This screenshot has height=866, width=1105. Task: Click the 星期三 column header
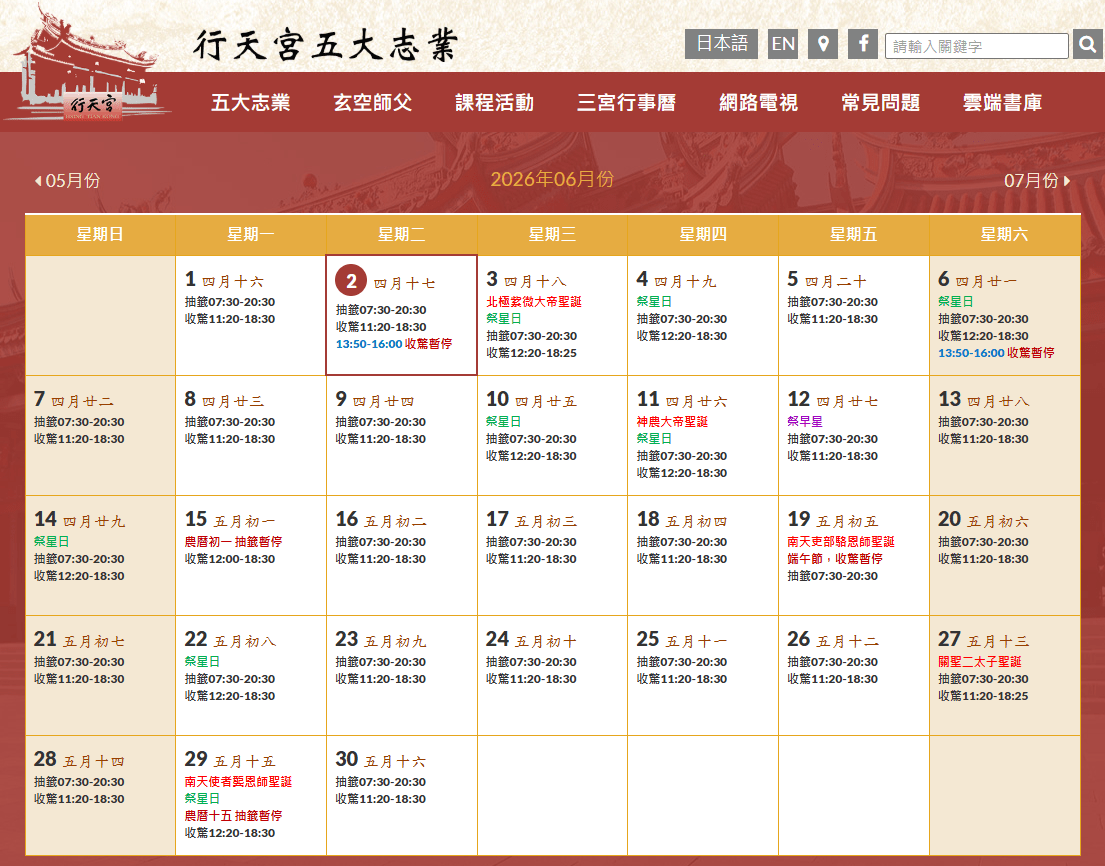pos(552,235)
